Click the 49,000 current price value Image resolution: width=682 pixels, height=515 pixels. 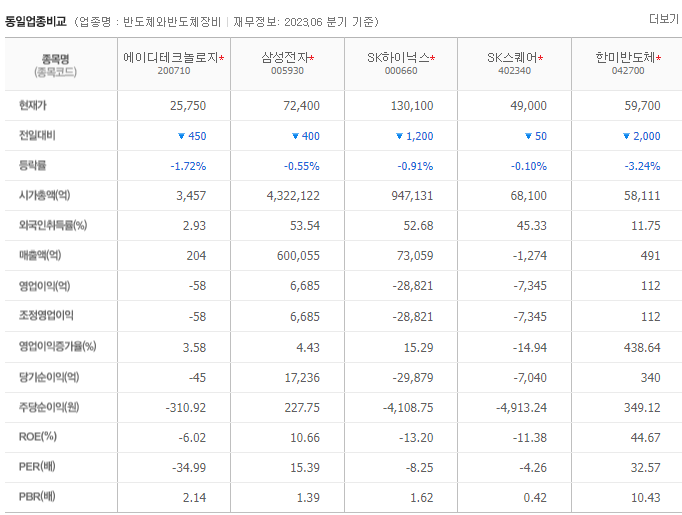(528, 106)
